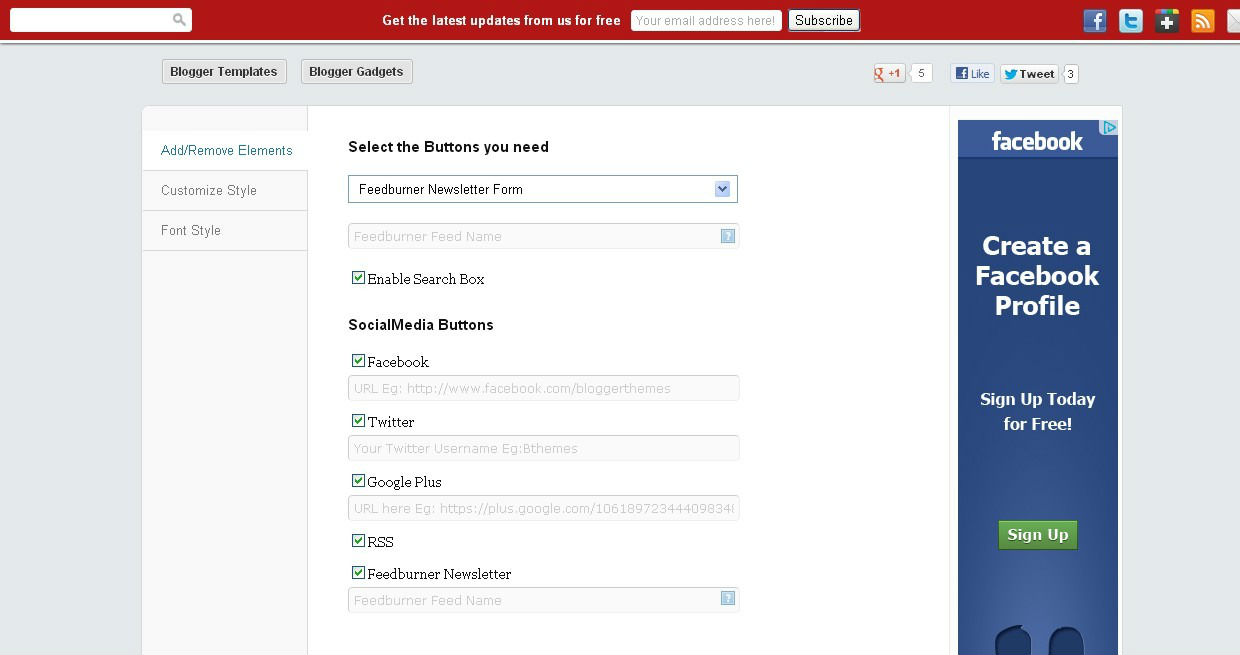The height and width of the screenshot is (655, 1240).
Task: Click 'Select the Buttons you need' heading
Action: 448,147
